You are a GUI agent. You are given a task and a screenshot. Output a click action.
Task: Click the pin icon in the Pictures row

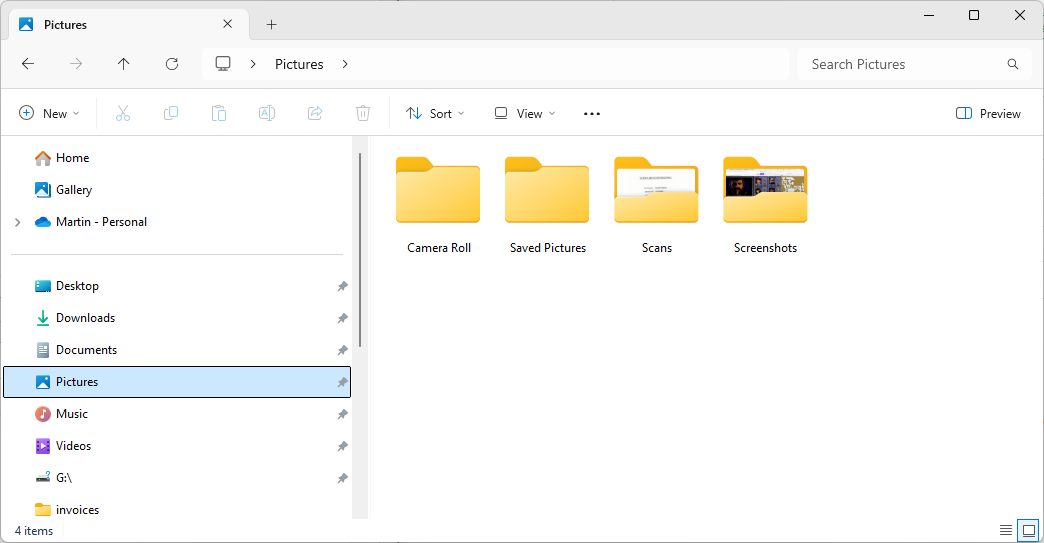tap(342, 382)
